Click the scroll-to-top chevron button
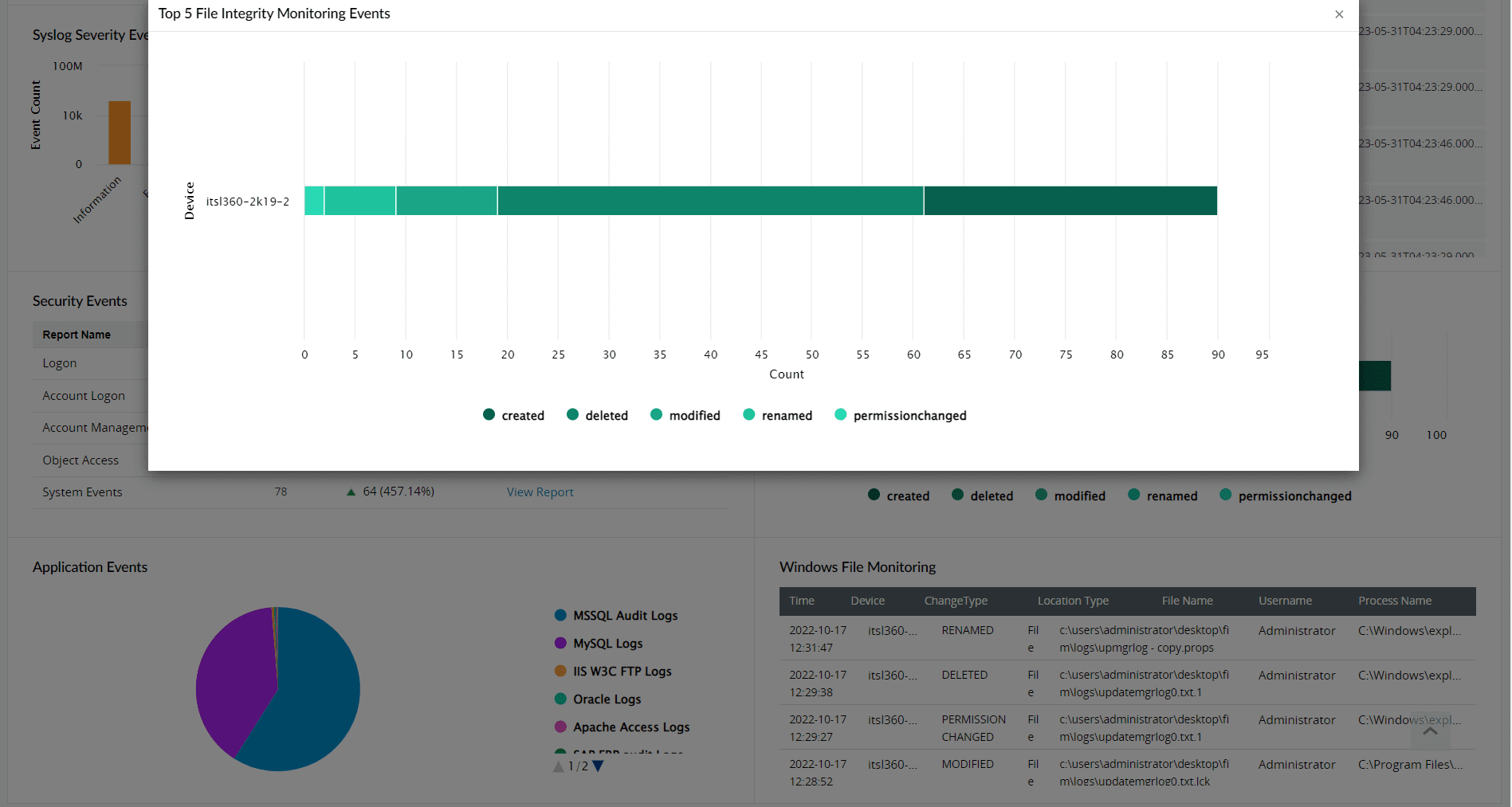This screenshot has height=807, width=1512. [x=1430, y=731]
